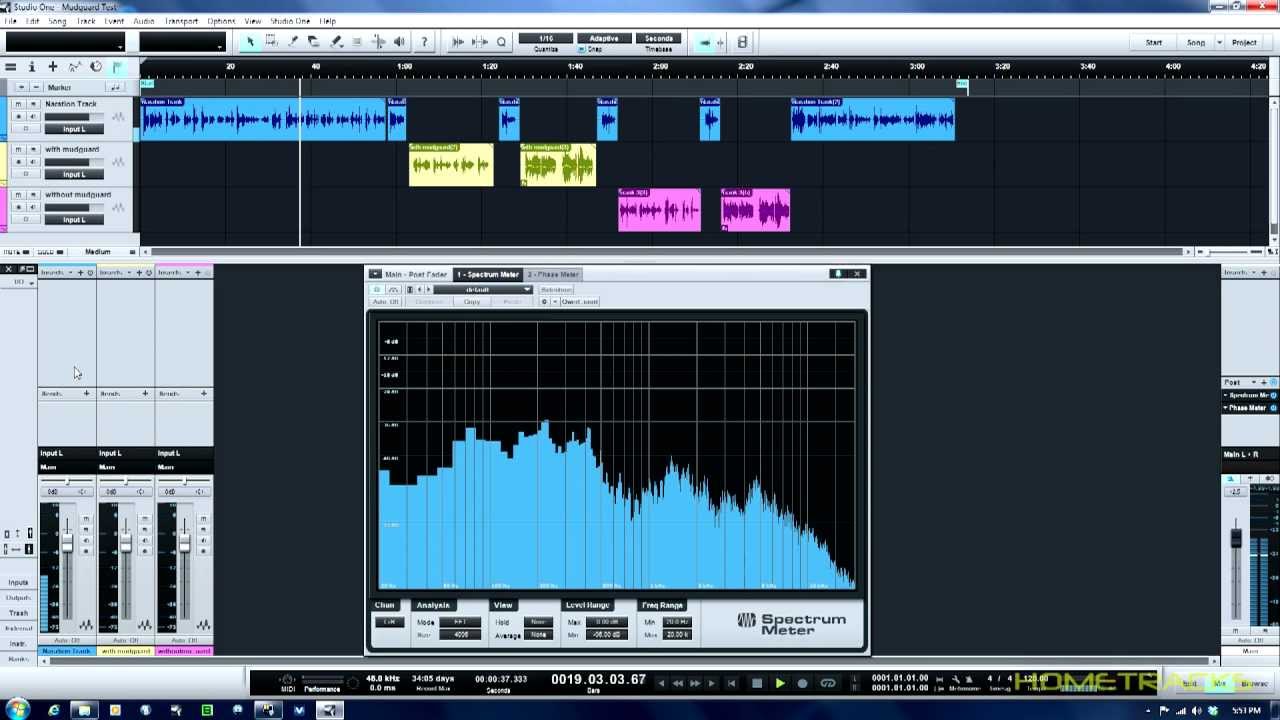Record-arm the without mudguard track
This screenshot has height=720, width=1280.
point(18,207)
